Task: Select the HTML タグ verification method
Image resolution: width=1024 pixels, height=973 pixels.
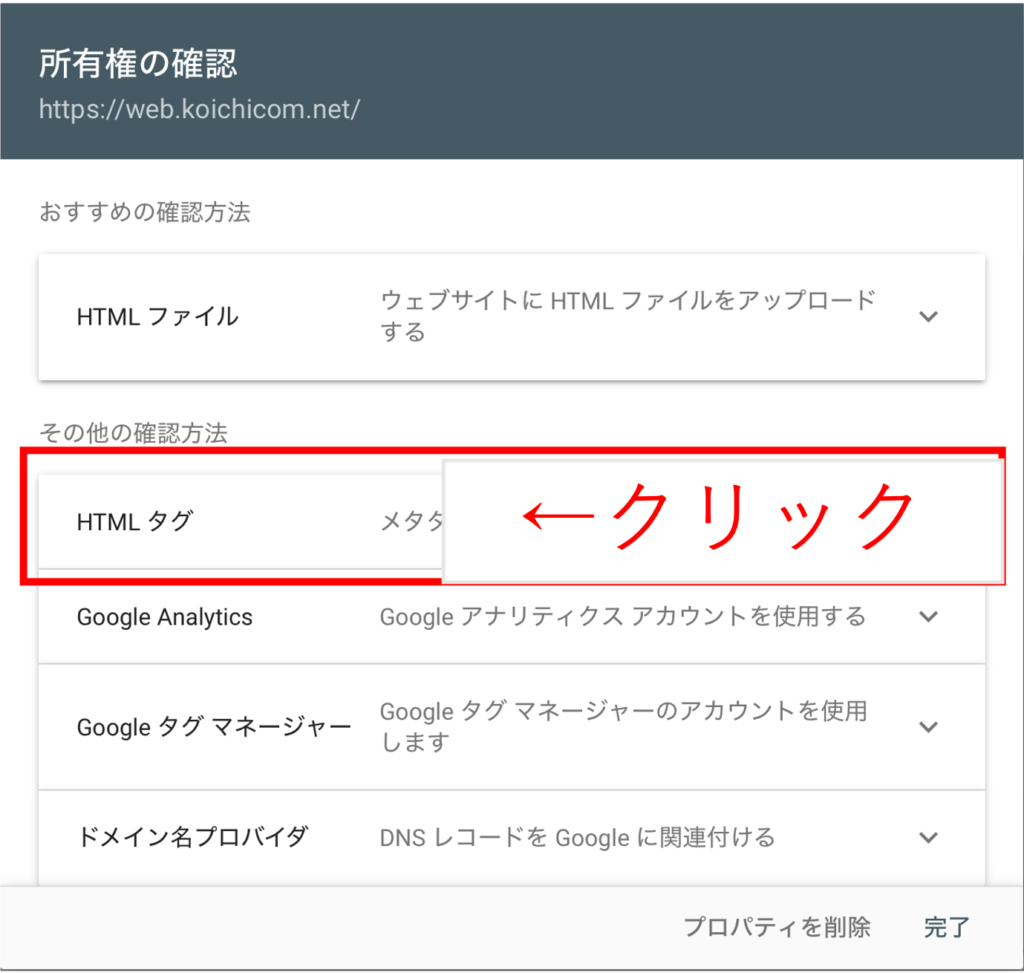Action: click(x=135, y=521)
